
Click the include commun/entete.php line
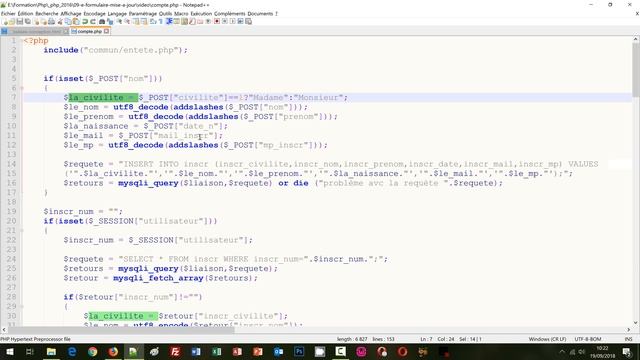pyautogui.click(x=116, y=50)
